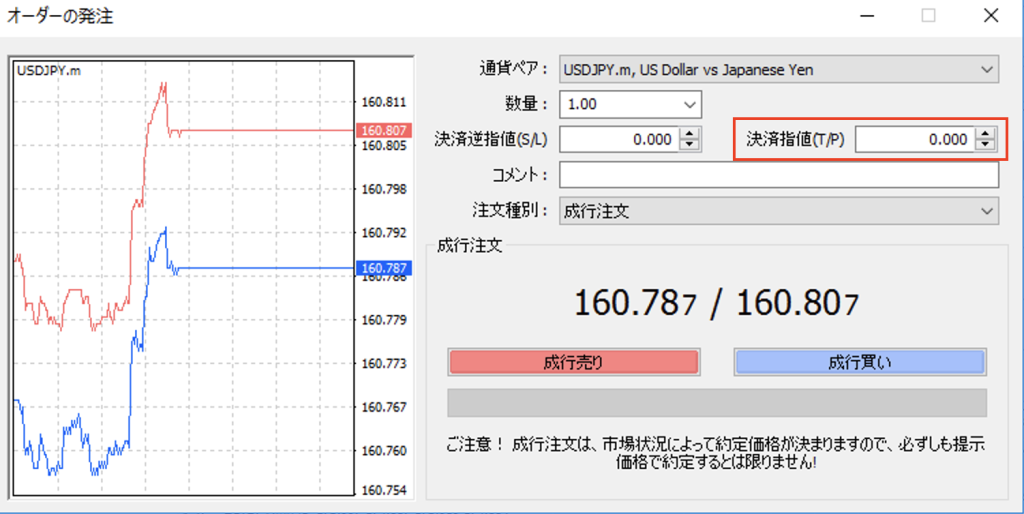Click the オーダーの発注 window title
The height and width of the screenshot is (514, 1024).
click(x=62, y=16)
